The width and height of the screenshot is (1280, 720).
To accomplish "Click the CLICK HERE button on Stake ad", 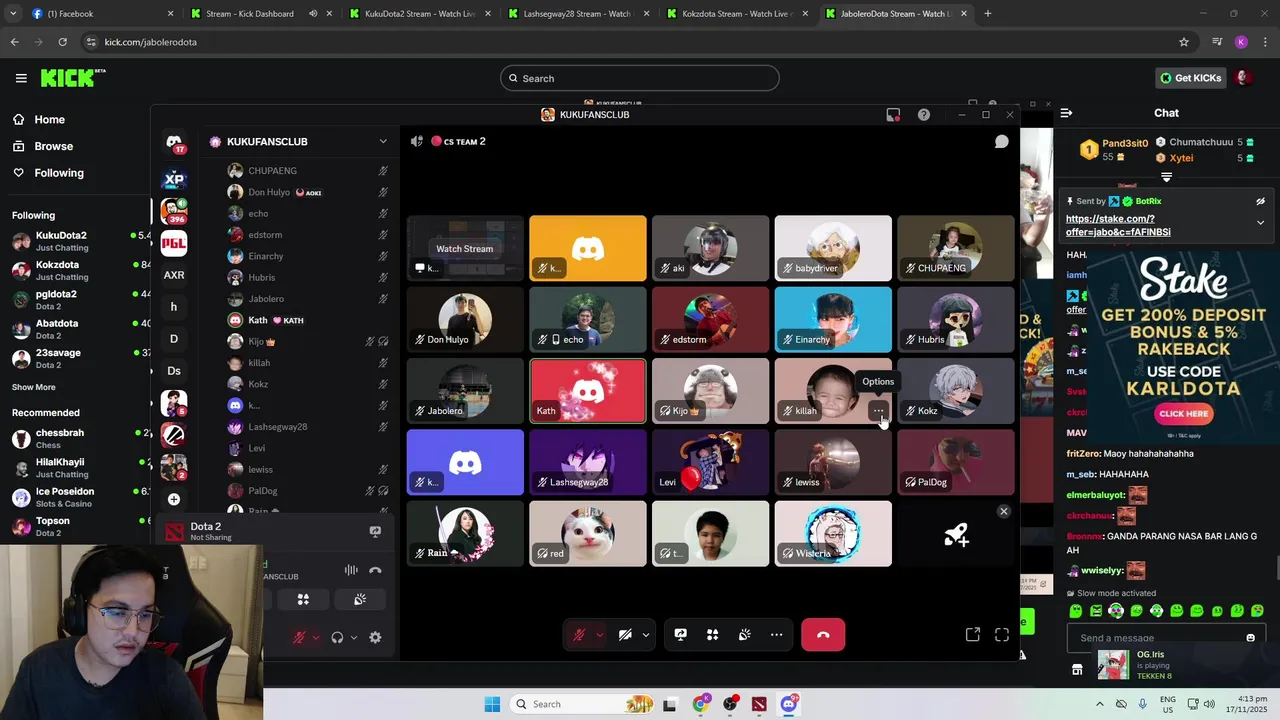I will click(x=1184, y=413).
